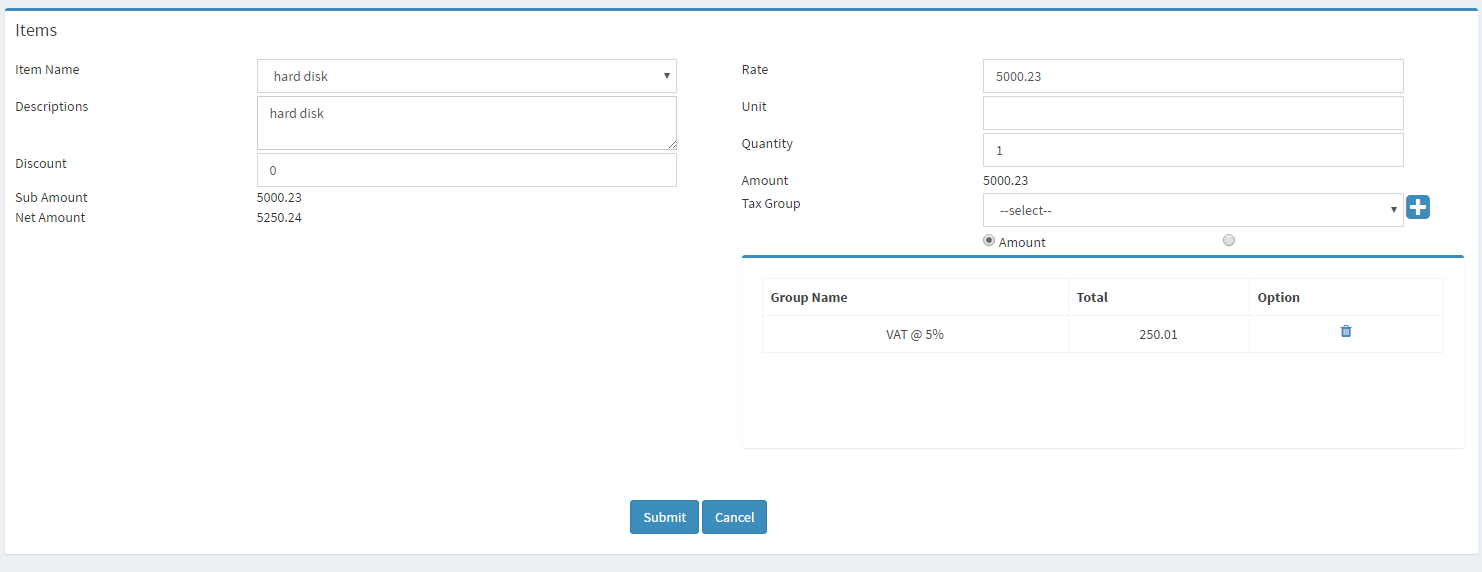The width and height of the screenshot is (1482, 572).
Task: Focus the Rate input field
Action: click(x=1193, y=76)
